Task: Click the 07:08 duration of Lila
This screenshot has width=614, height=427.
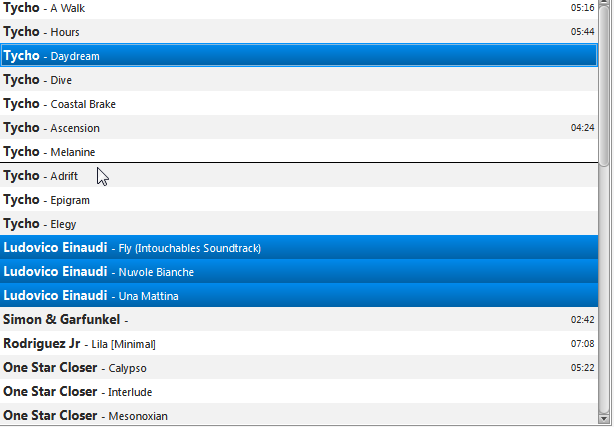Action: tap(582, 344)
